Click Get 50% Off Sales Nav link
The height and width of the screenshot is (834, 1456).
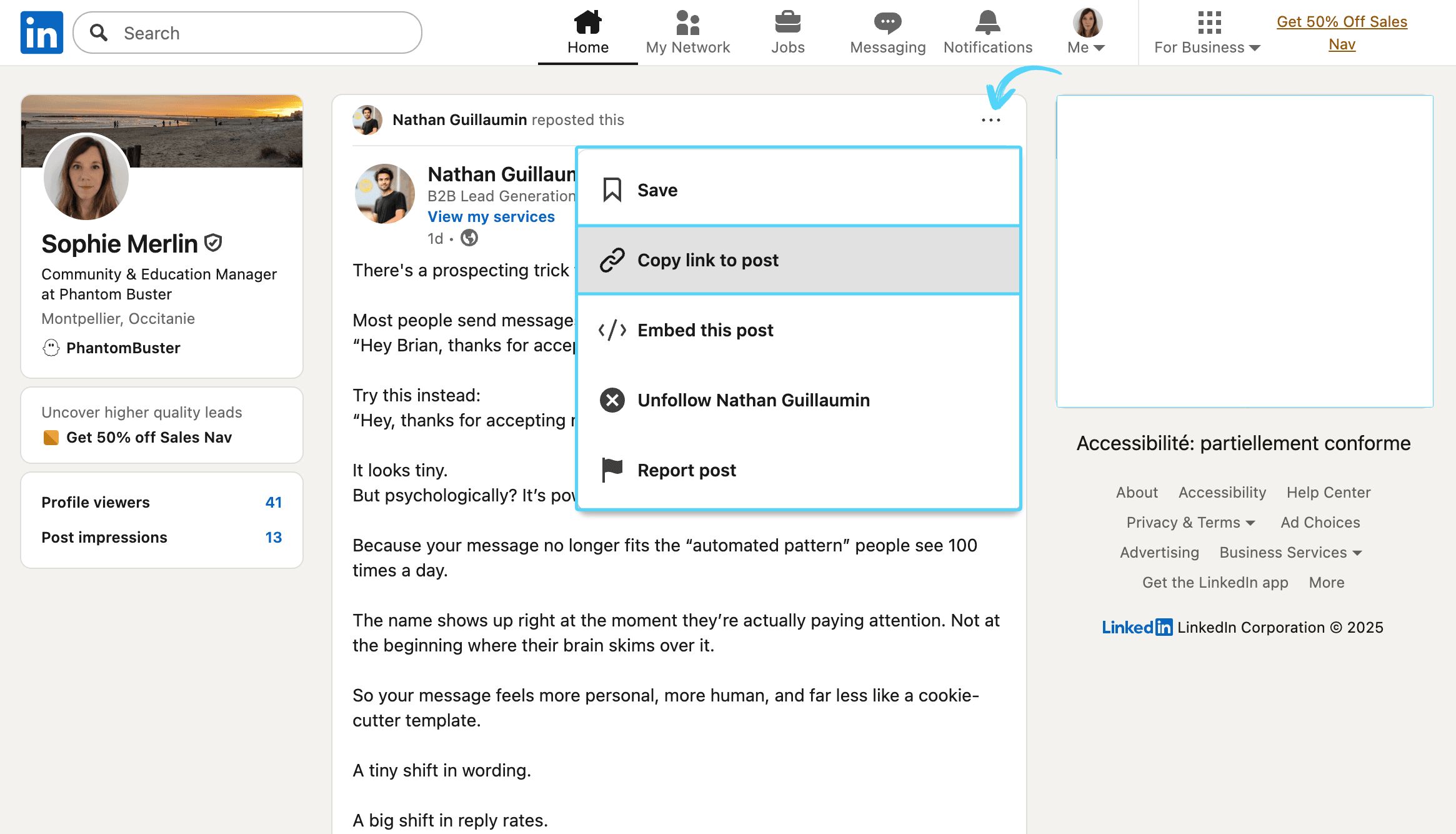(x=1342, y=33)
